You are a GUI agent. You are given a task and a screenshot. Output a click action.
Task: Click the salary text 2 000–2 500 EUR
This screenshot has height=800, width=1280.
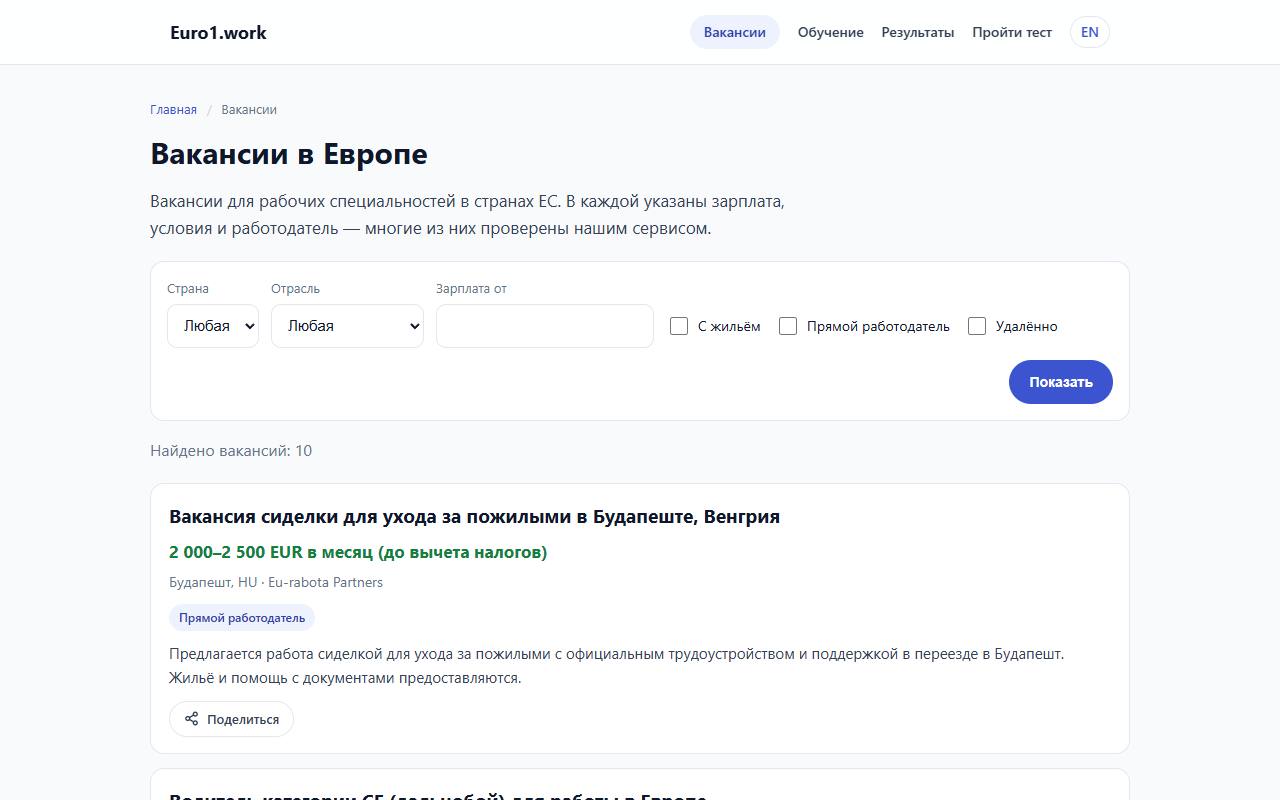coord(358,552)
